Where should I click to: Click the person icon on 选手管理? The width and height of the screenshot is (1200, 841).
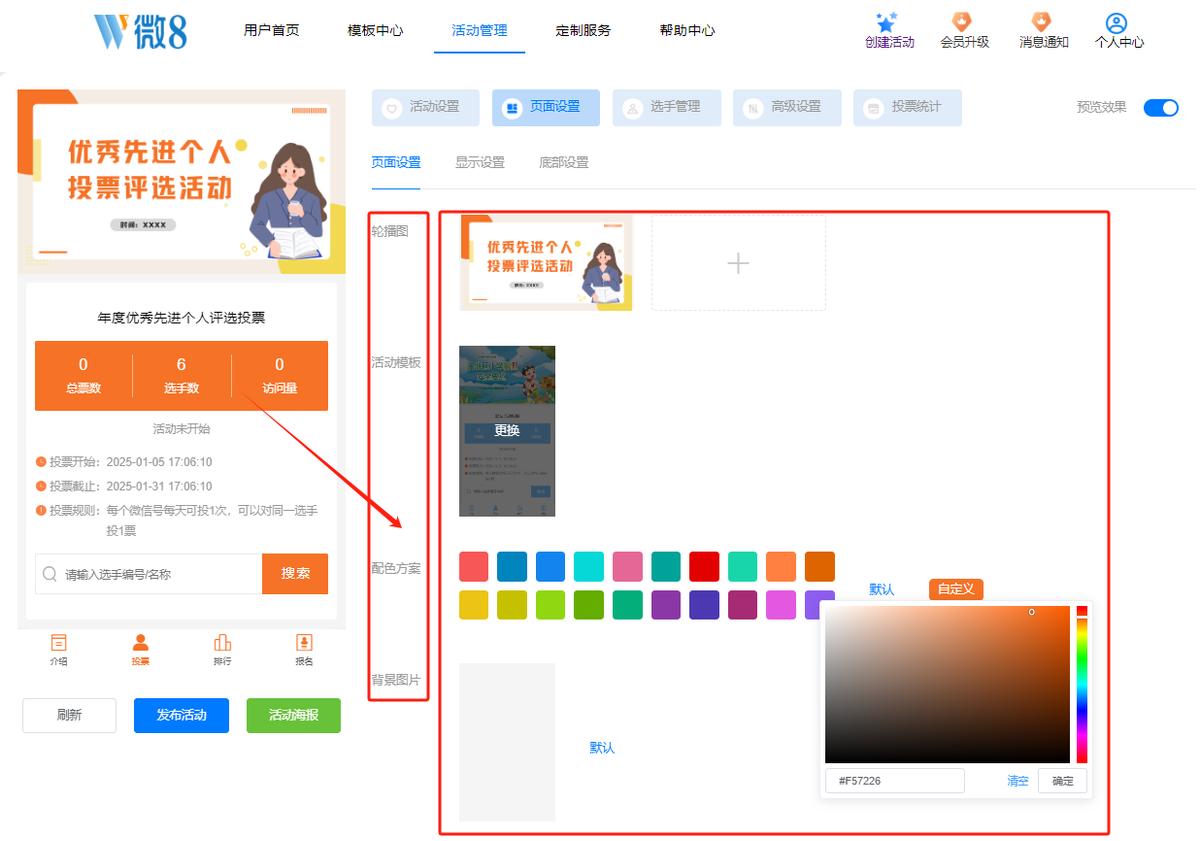[x=632, y=108]
